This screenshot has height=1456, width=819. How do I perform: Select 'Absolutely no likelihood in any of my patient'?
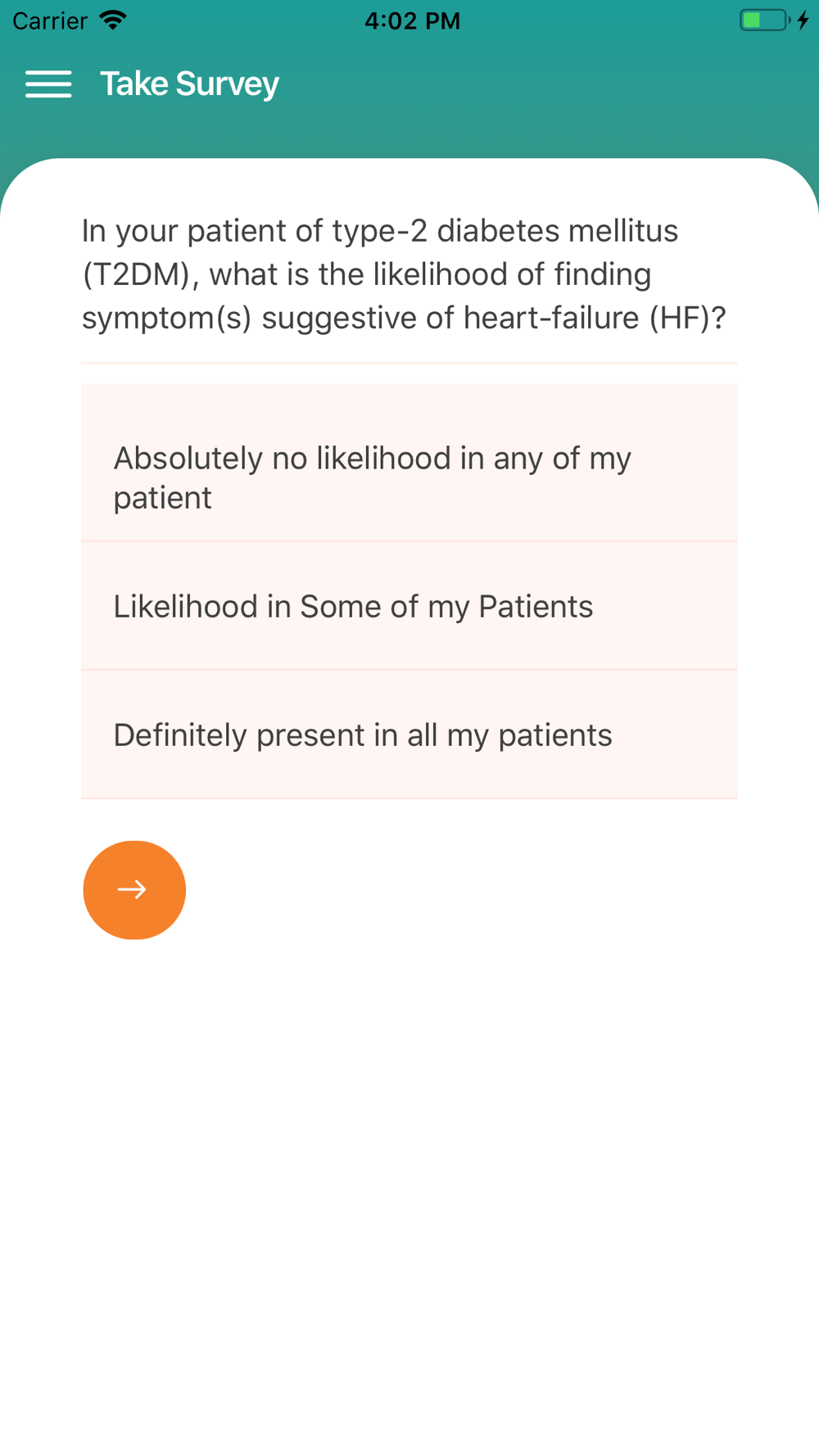click(x=409, y=463)
